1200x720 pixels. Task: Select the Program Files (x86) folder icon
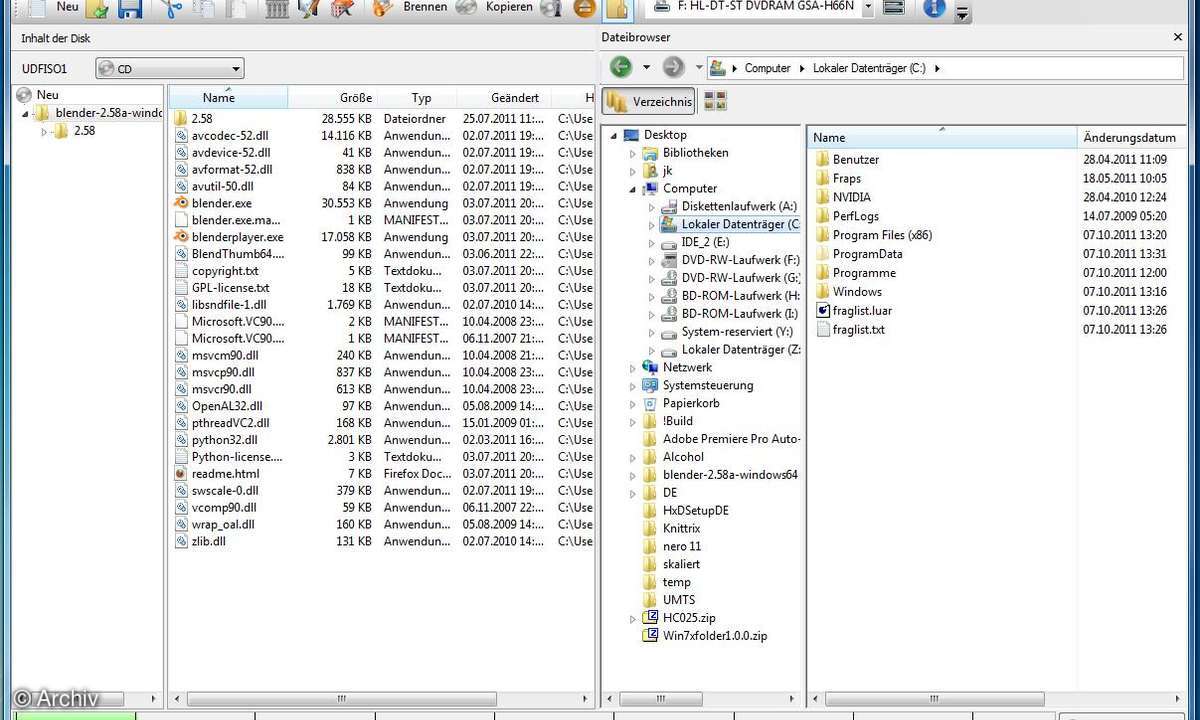click(x=823, y=235)
